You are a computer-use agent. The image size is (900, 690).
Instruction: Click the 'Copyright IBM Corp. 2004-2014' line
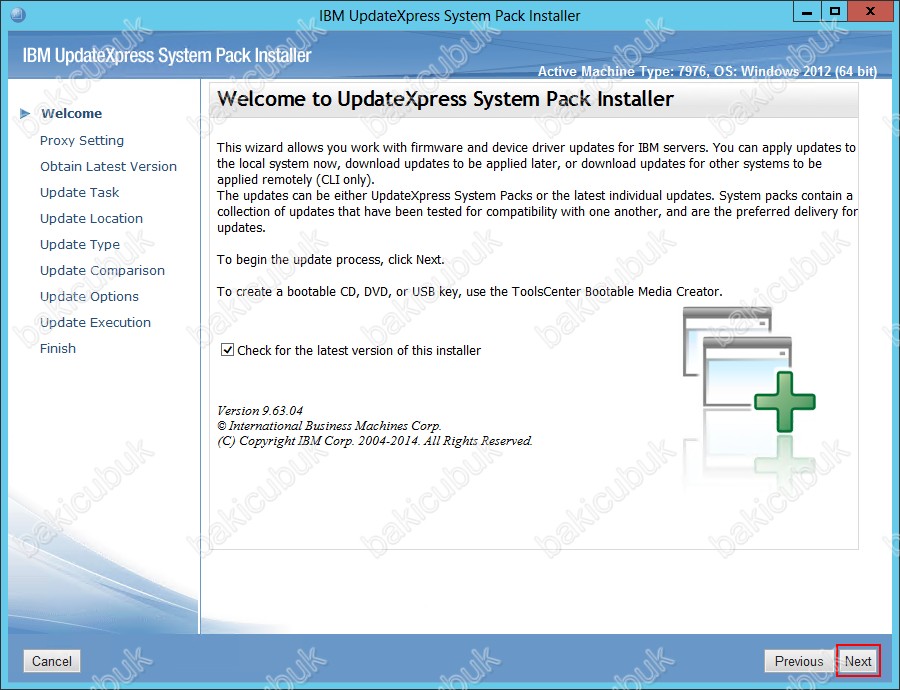click(375, 441)
